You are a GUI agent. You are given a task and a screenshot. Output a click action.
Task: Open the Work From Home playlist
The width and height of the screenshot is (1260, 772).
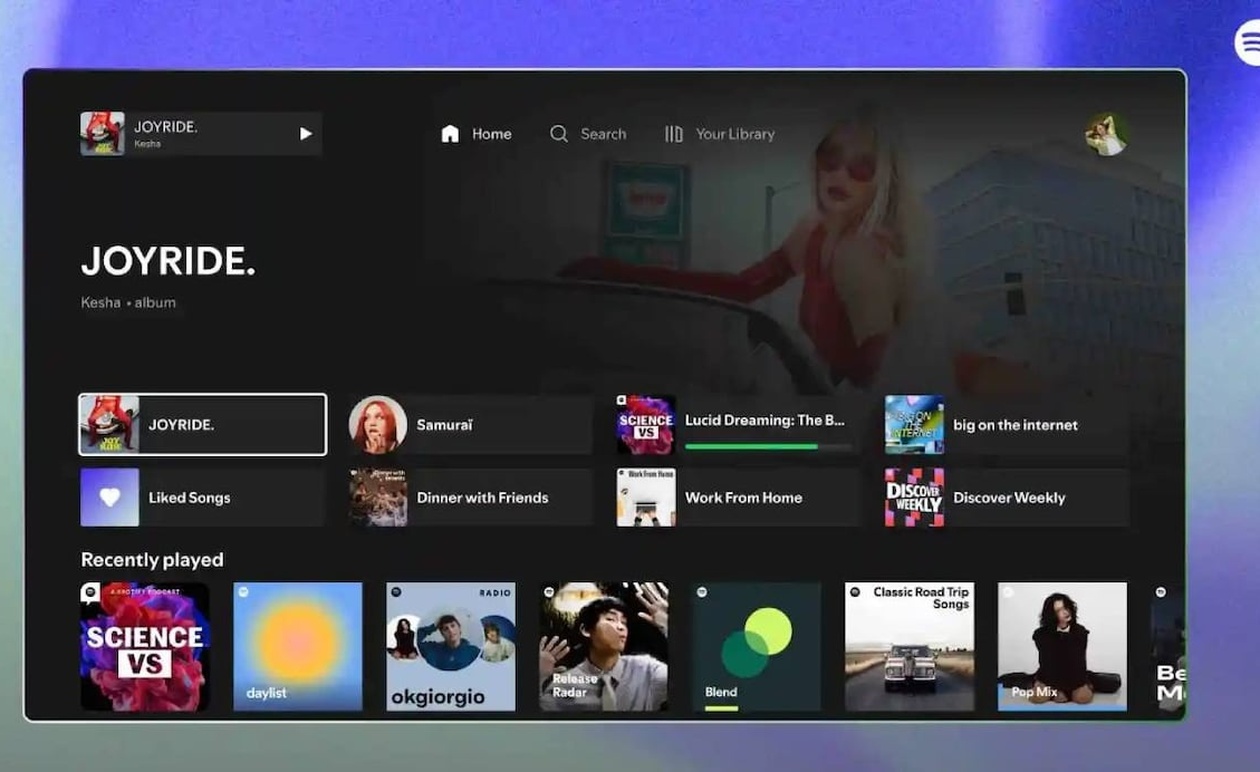(735, 497)
